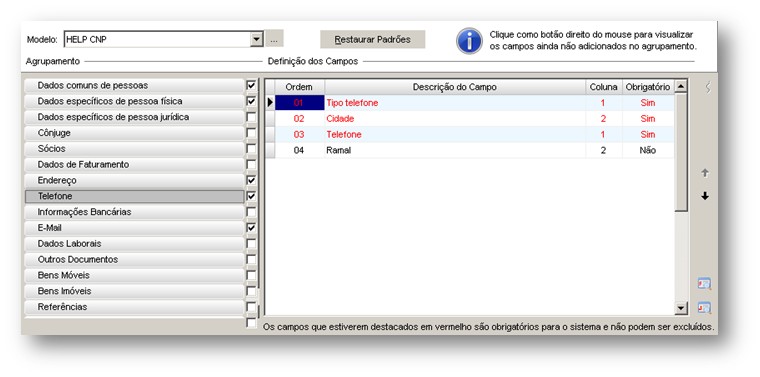The image size is (760, 377).
Task: Click the field grid vertical scrollbar thumb
Action: click(681, 152)
